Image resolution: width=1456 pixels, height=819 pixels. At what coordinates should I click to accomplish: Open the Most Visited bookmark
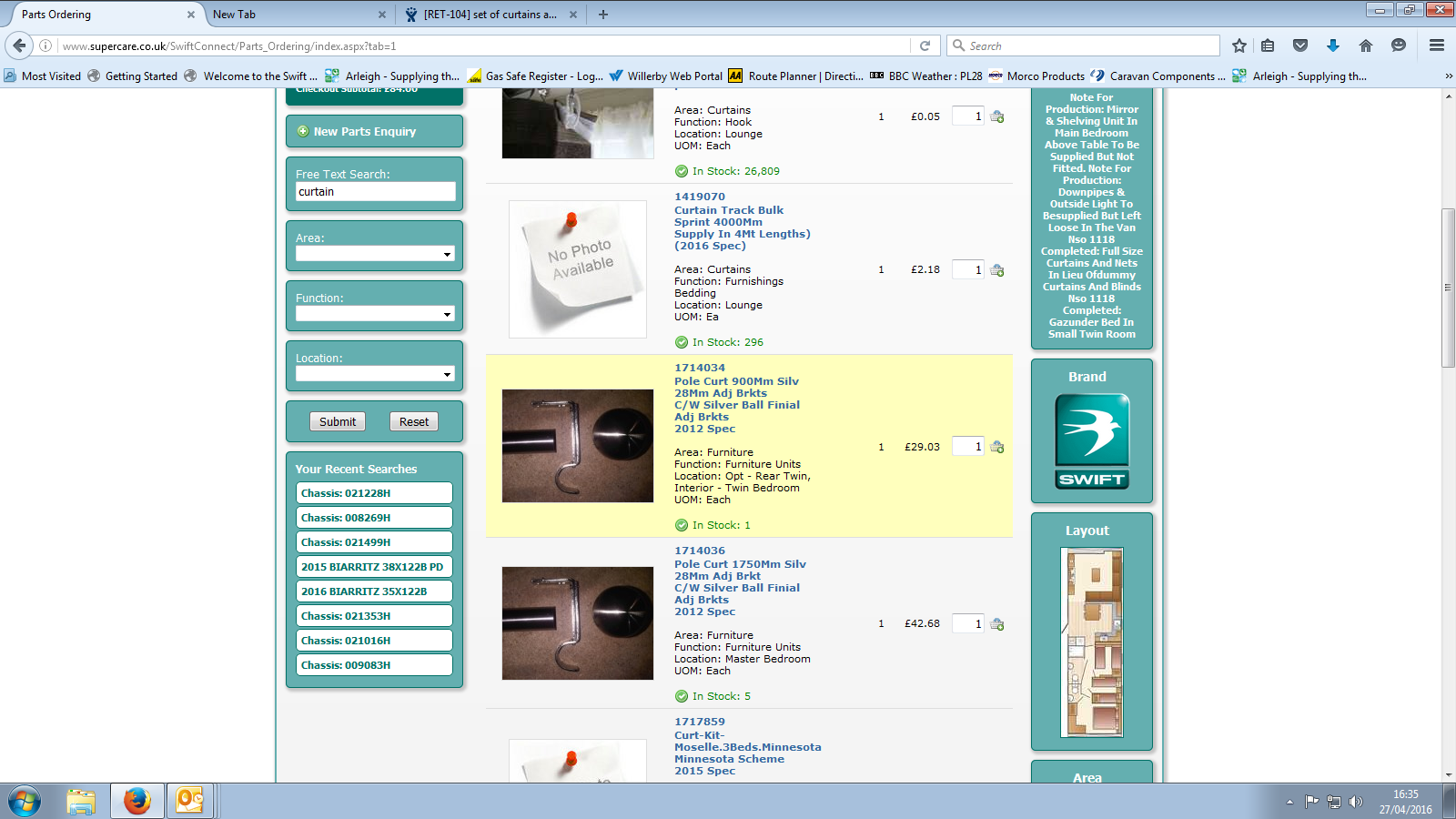click(x=43, y=76)
